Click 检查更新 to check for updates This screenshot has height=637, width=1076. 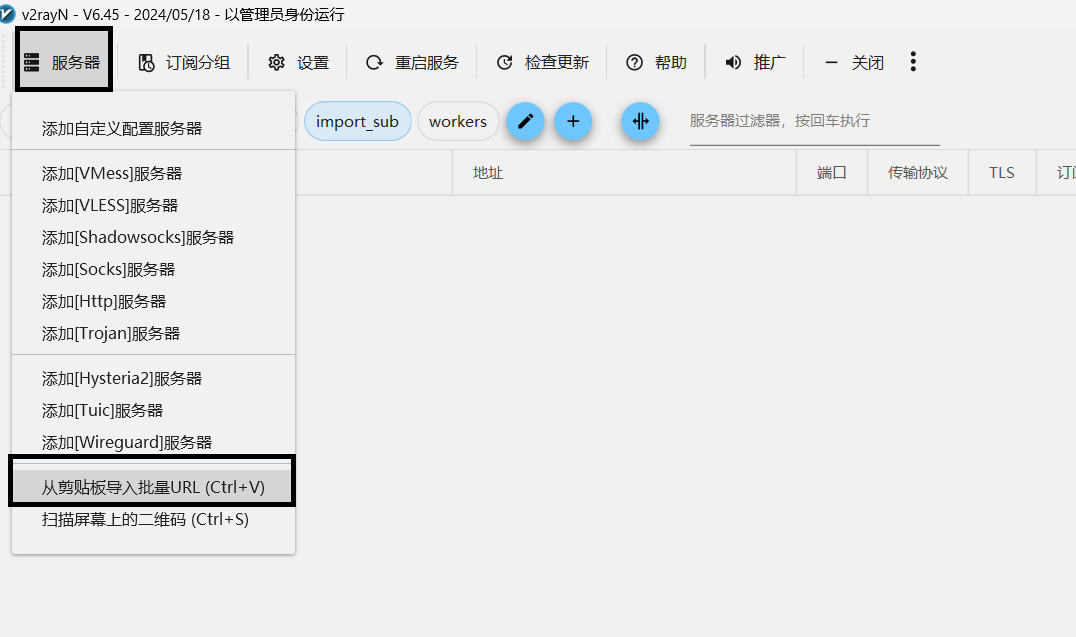(x=543, y=62)
